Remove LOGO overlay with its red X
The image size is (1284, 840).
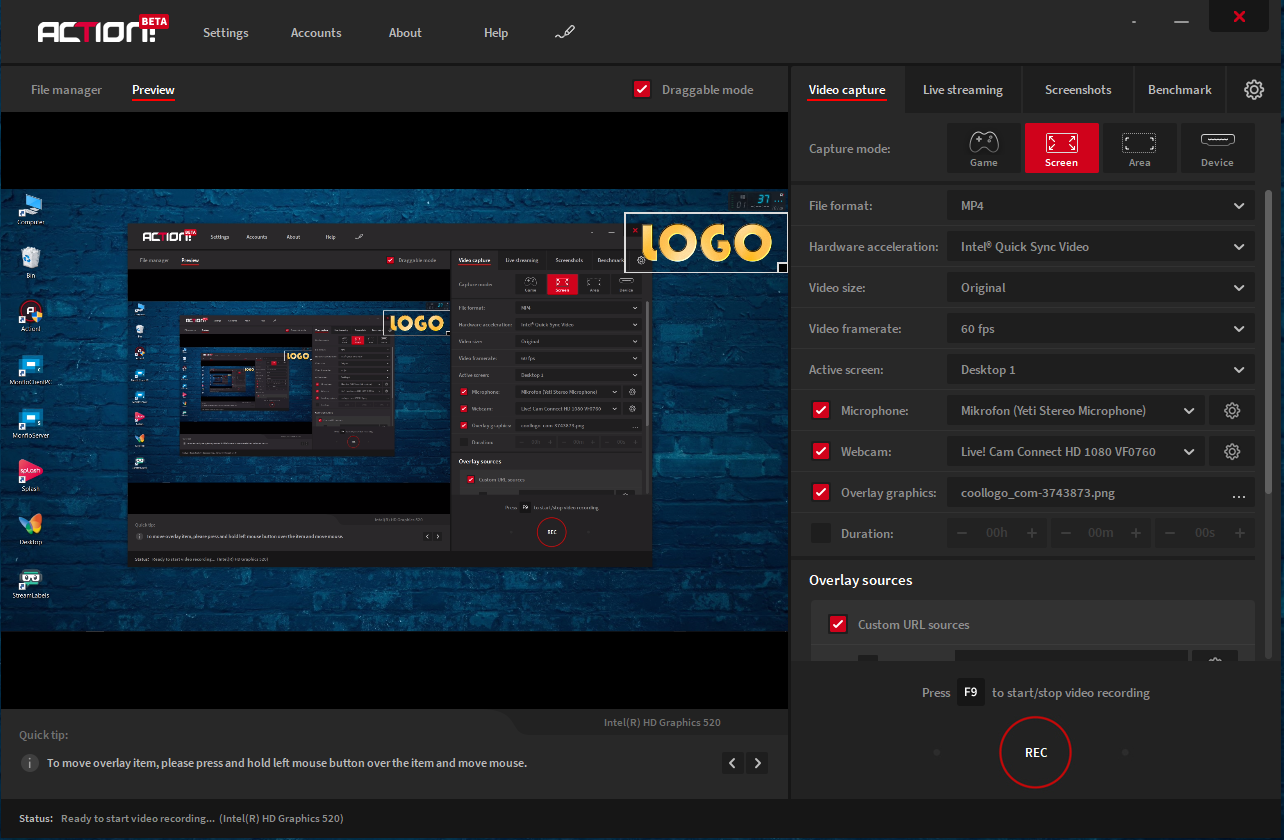click(x=634, y=229)
